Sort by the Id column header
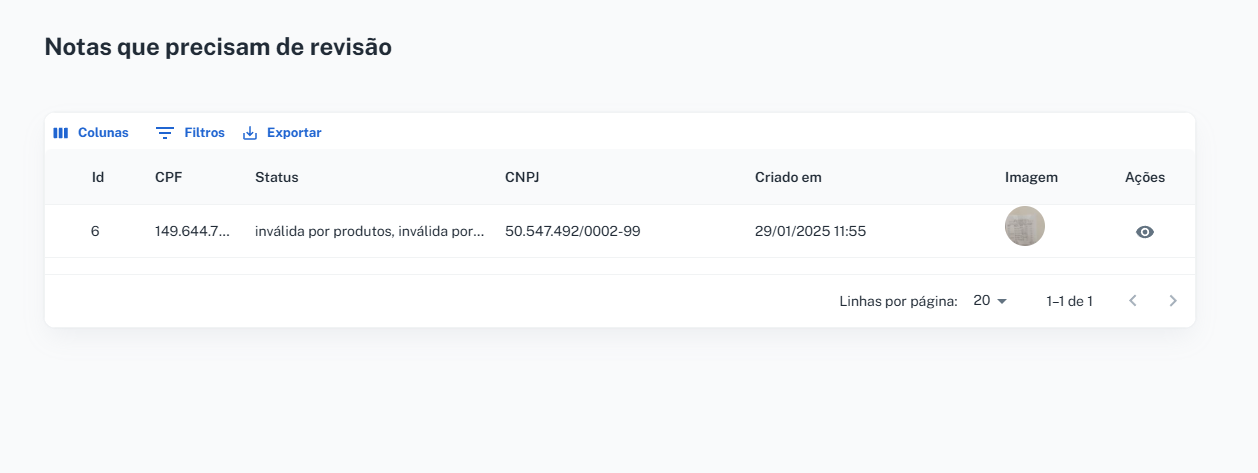1258x473 pixels. (x=98, y=178)
